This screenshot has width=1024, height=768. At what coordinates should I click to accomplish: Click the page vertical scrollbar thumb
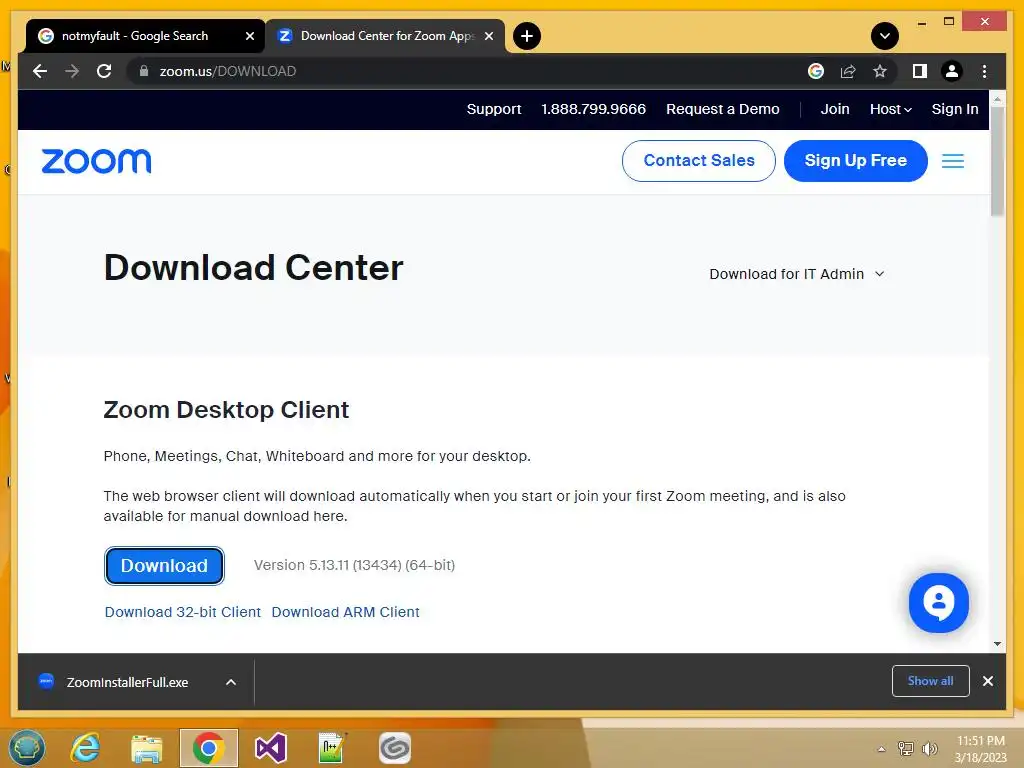[997, 161]
